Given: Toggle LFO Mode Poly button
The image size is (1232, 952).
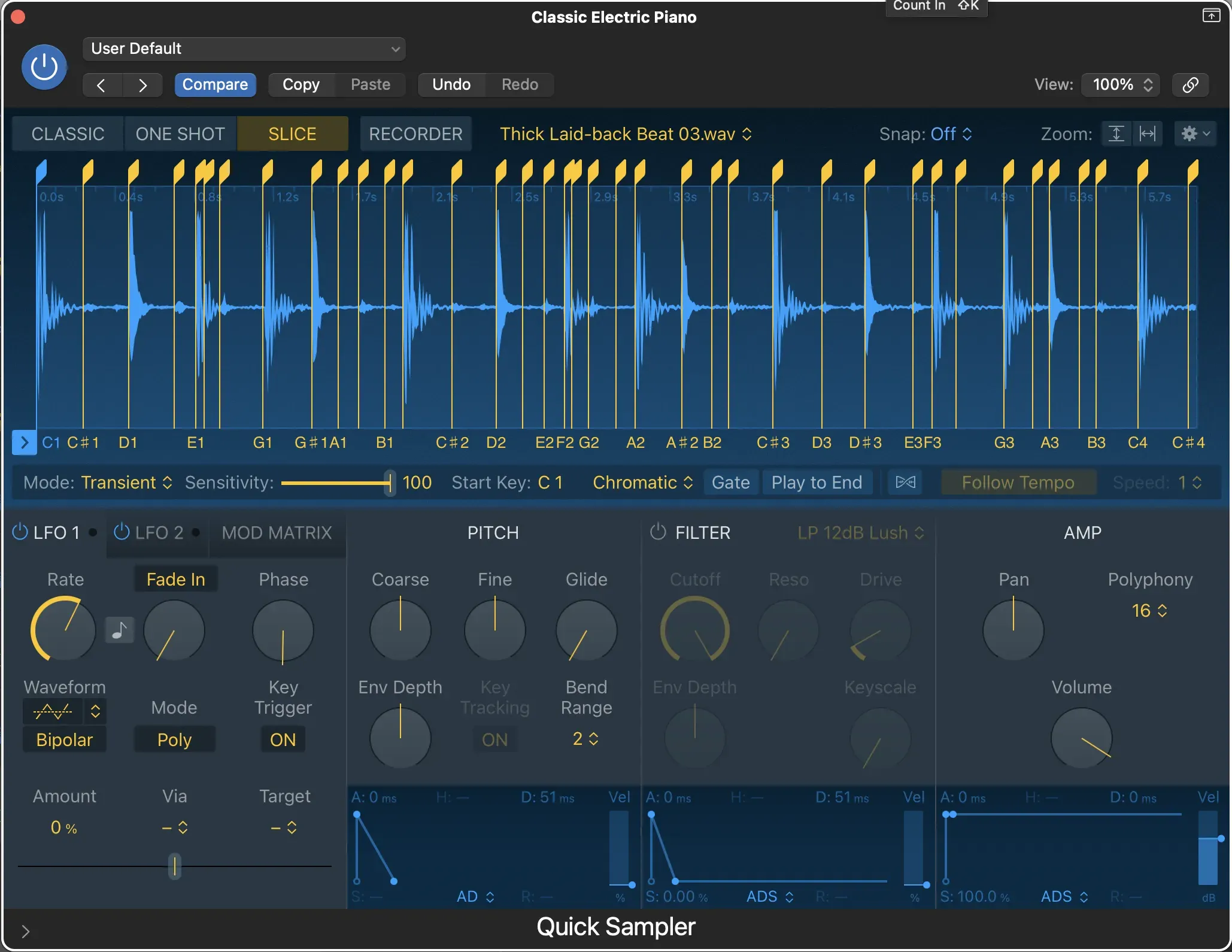Looking at the screenshot, I should point(174,739).
